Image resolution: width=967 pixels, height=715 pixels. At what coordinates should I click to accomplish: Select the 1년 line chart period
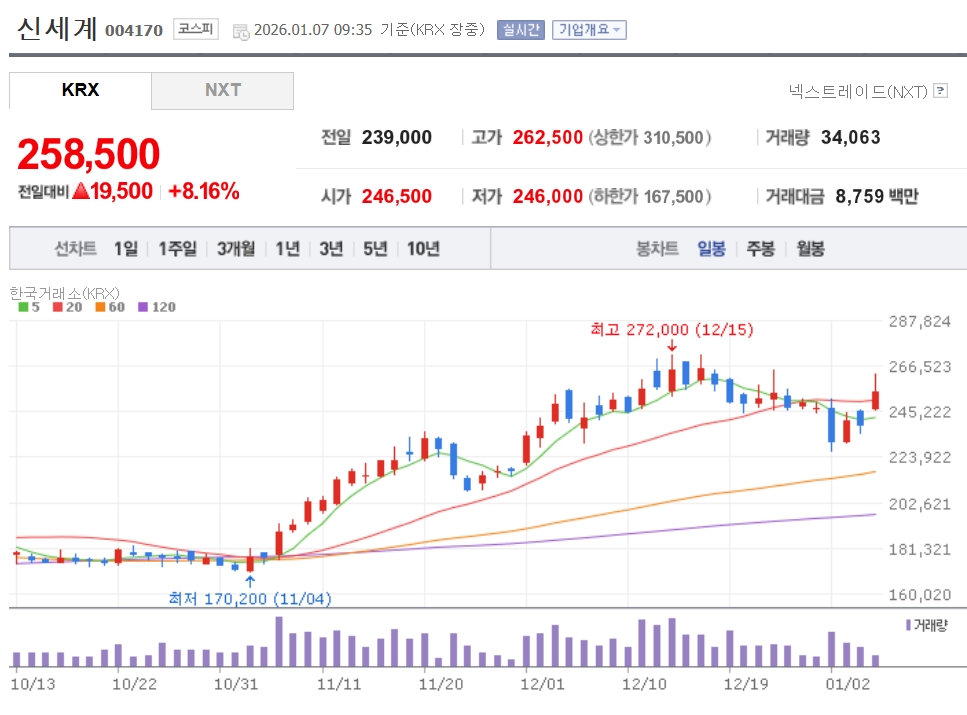[x=287, y=249]
